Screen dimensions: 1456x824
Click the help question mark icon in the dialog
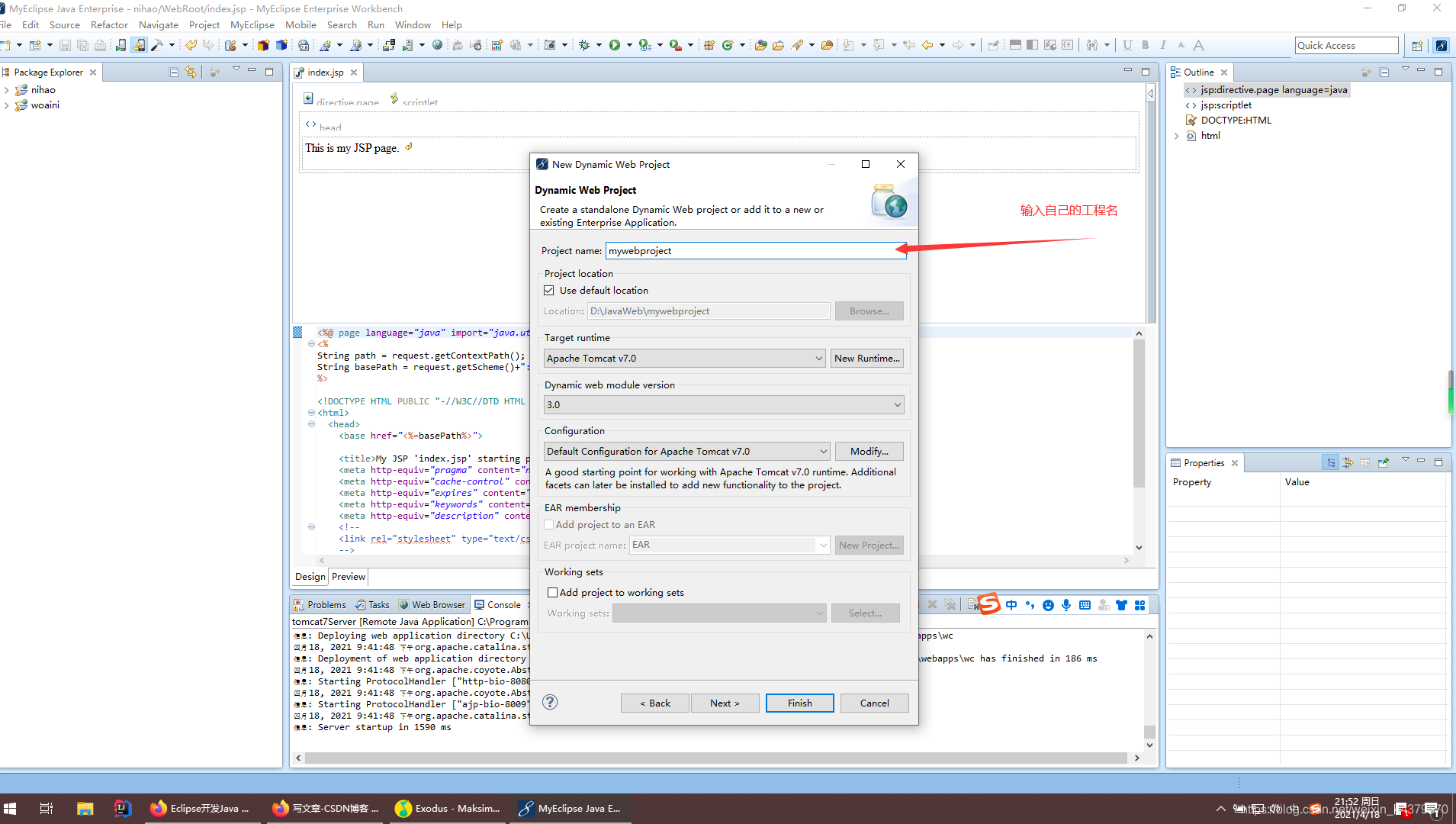pos(550,702)
